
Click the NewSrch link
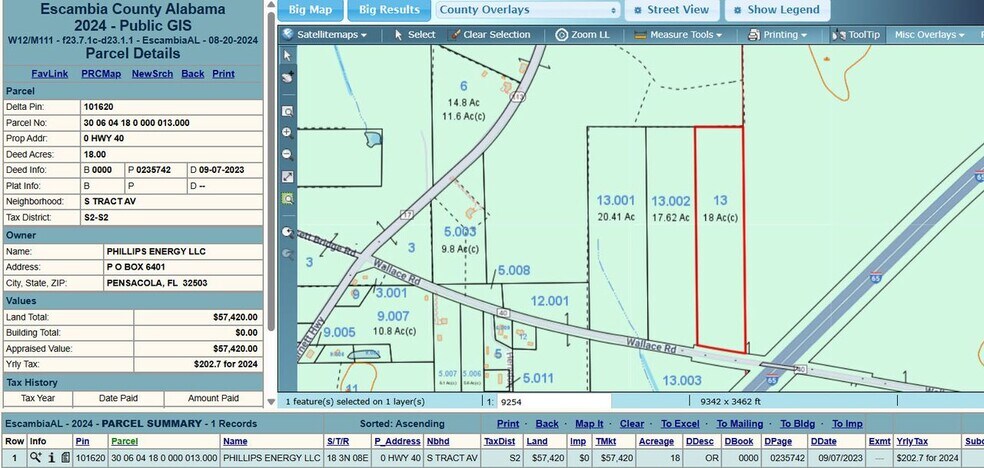[152, 74]
